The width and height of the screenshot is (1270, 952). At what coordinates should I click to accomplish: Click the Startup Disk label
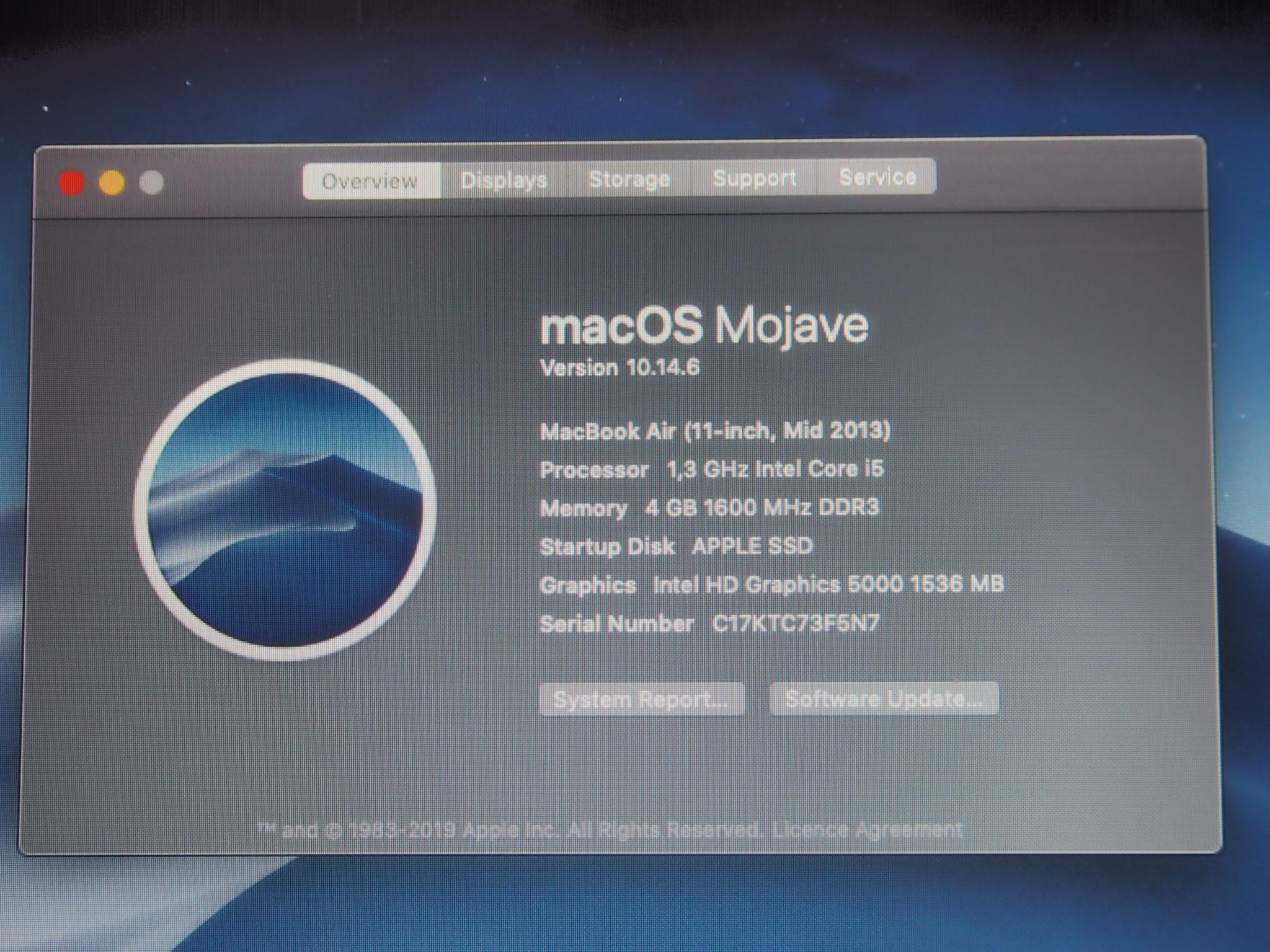[607, 547]
